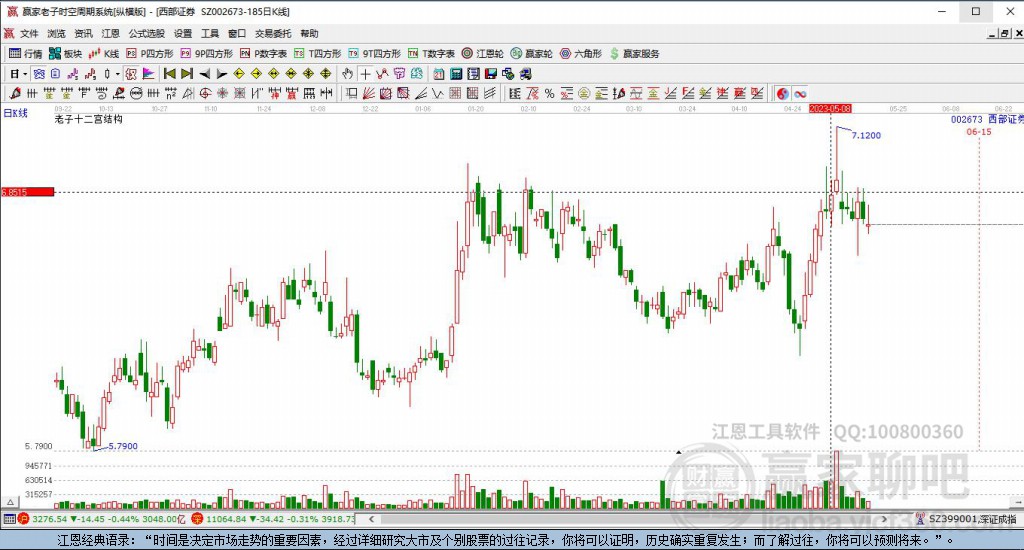The image size is (1024, 550).
Task: Select the parallel lines channel tool
Action: coord(490,93)
